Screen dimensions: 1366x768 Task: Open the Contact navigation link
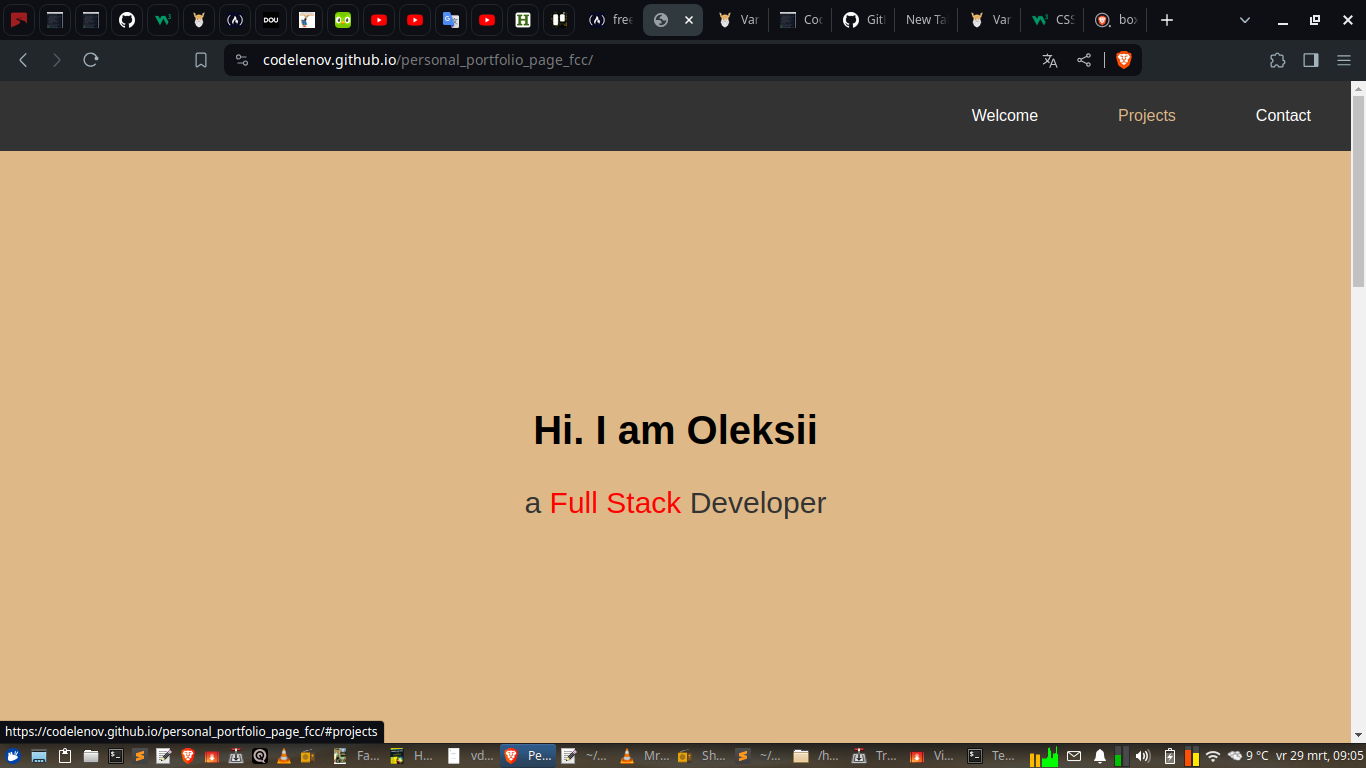tap(1282, 116)
